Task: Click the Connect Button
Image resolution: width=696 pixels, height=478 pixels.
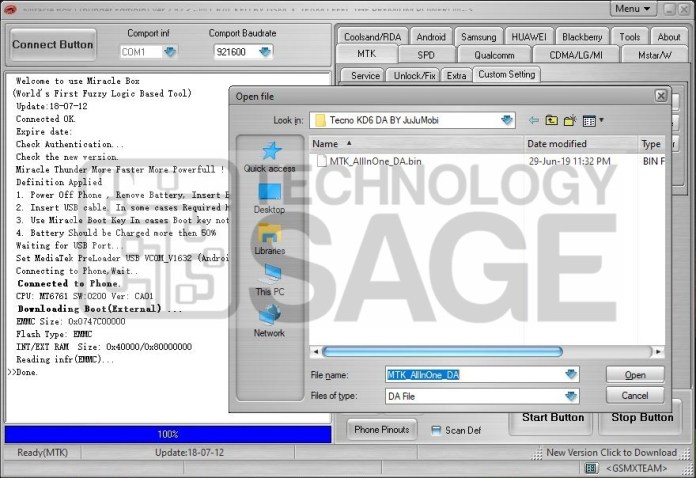Action: click(x=53, y=44)
